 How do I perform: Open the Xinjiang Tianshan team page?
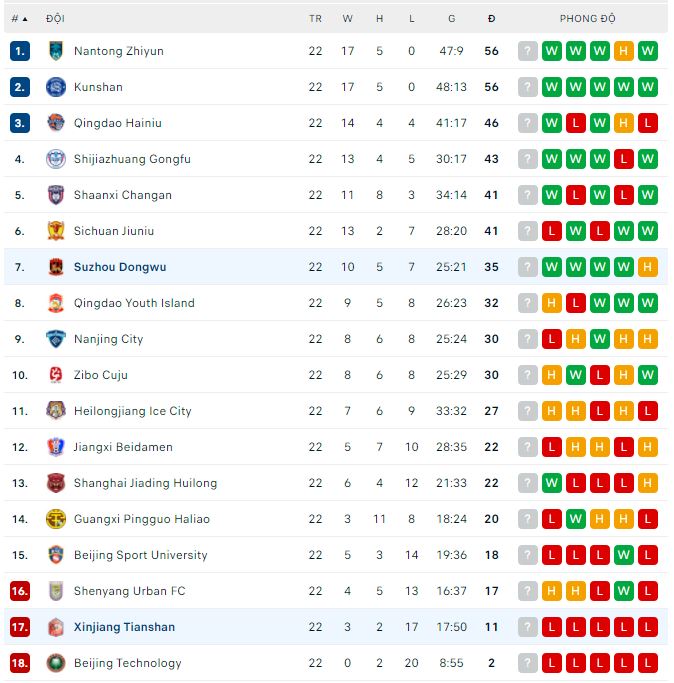[124, 627]
